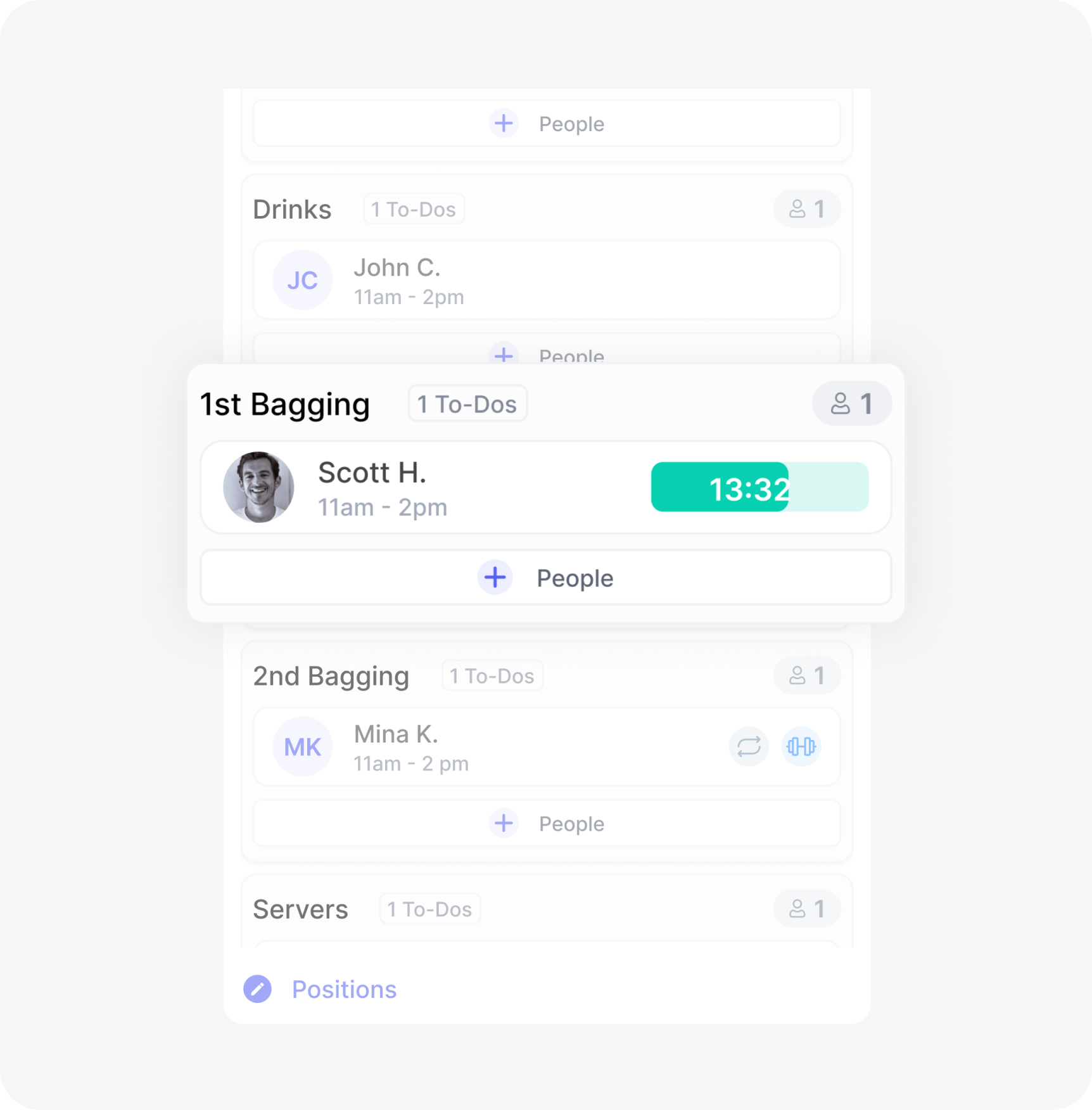Open the Positions link

(344, 989)
